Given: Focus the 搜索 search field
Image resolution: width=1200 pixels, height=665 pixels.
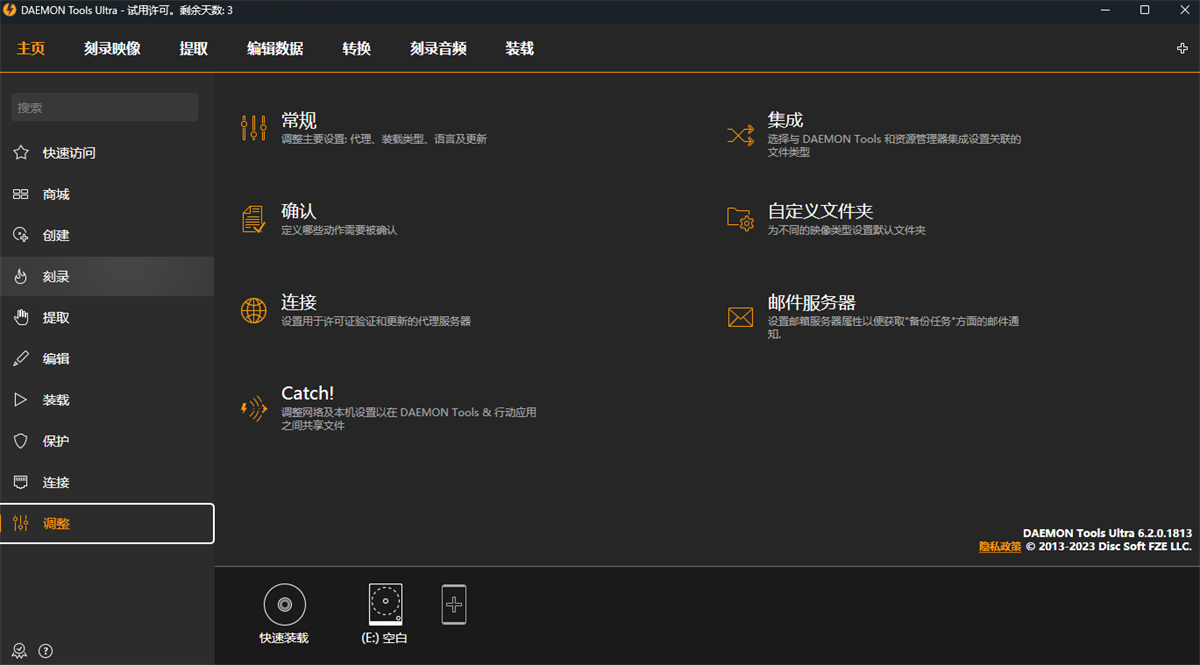Looking at the screenshot, I should pos(105,107).
